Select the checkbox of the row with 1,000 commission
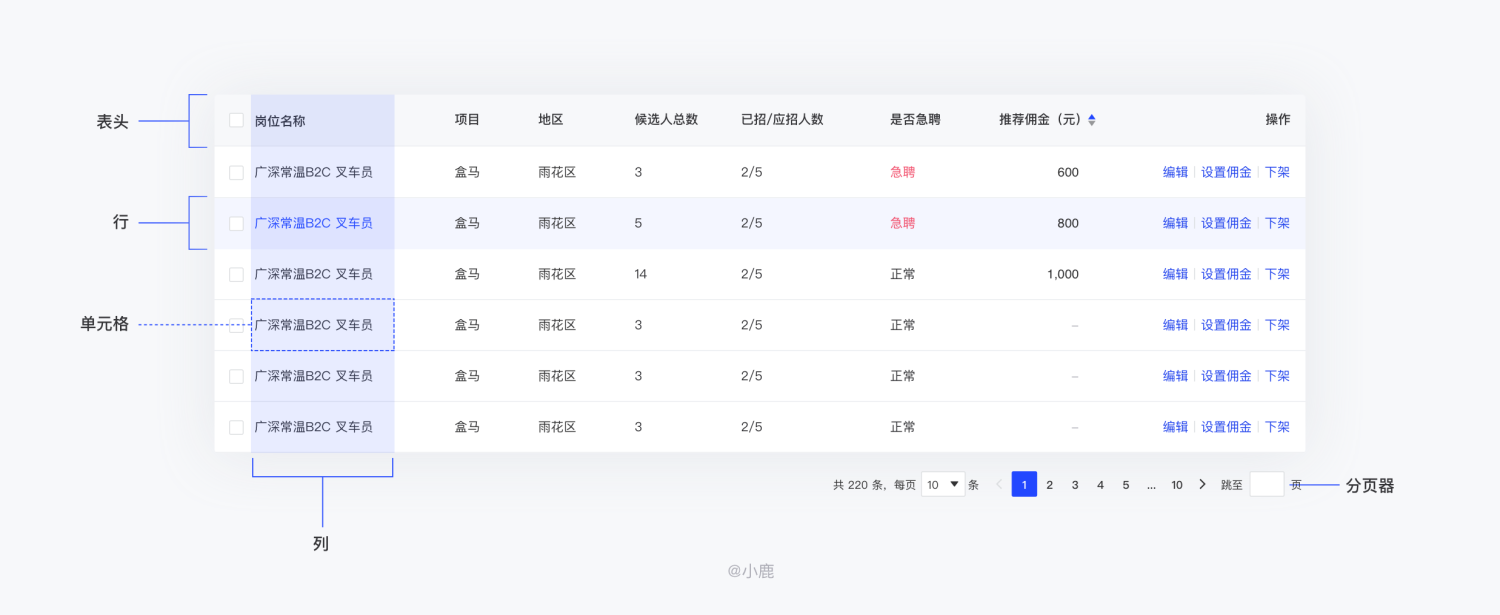 [236, 274]
